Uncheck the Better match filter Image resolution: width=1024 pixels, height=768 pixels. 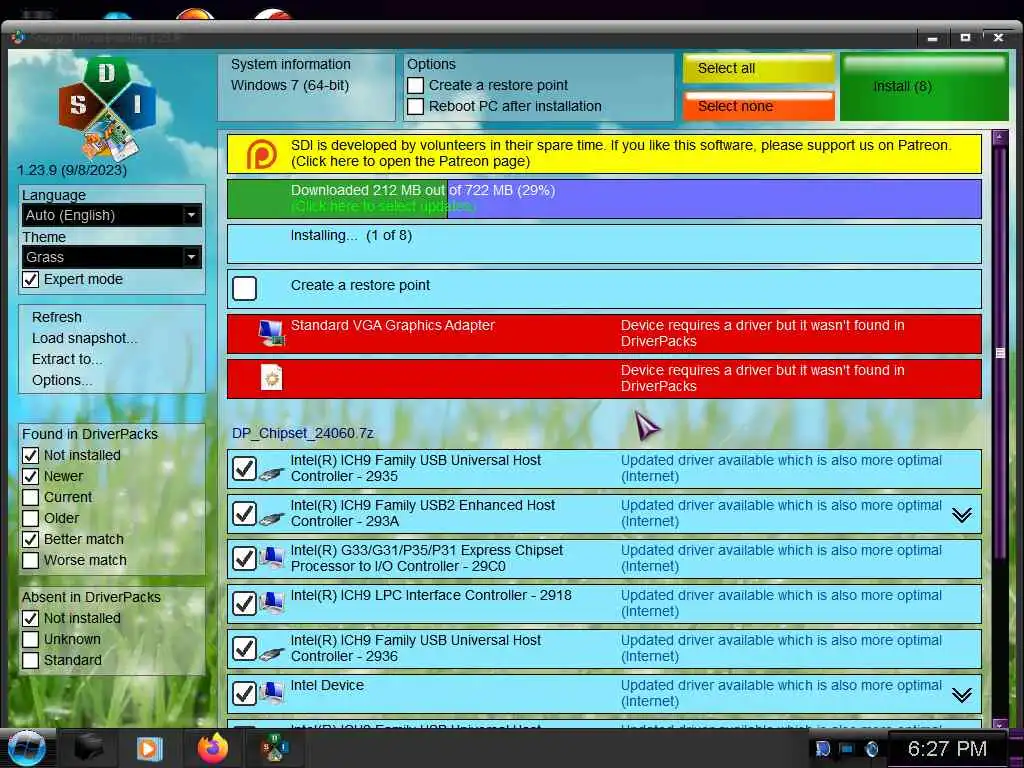(30, 539)
